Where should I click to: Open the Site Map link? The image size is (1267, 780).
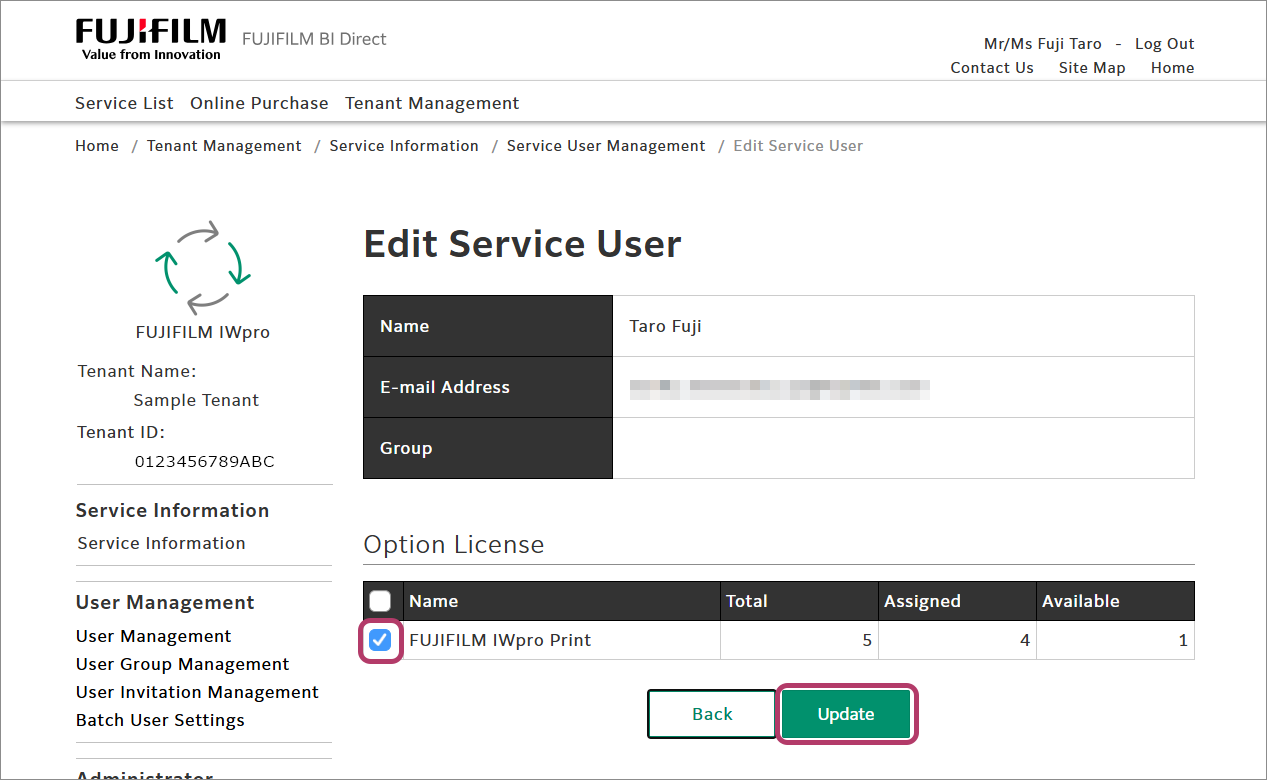(1092, 68)
